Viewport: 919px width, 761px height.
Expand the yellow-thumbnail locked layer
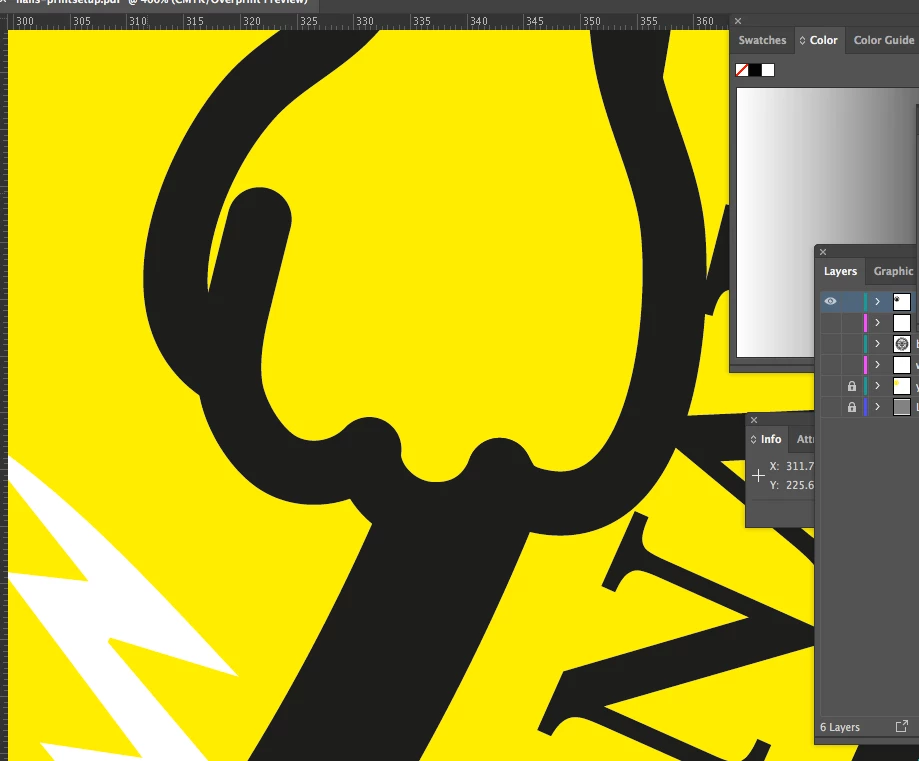coord(877,386)
